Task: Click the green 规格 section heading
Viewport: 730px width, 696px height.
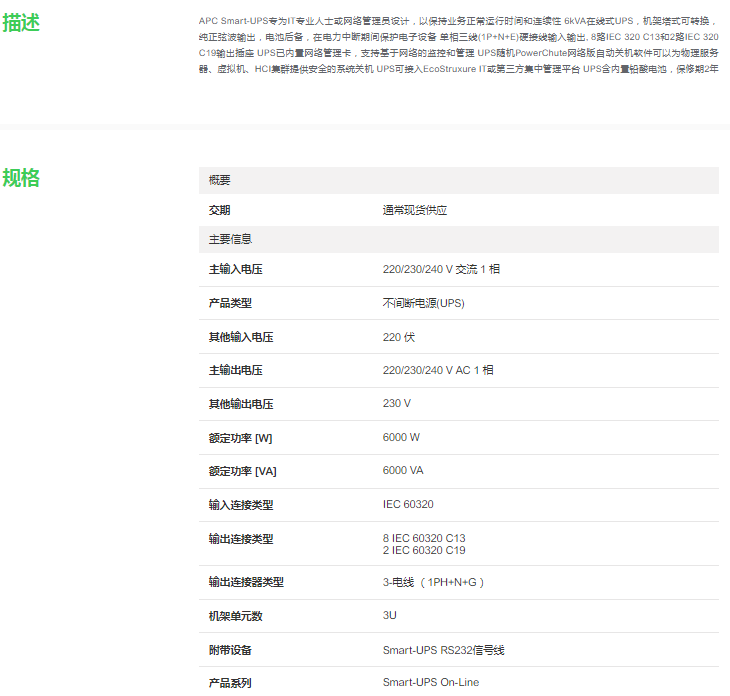Action: (x=21, y=178)
